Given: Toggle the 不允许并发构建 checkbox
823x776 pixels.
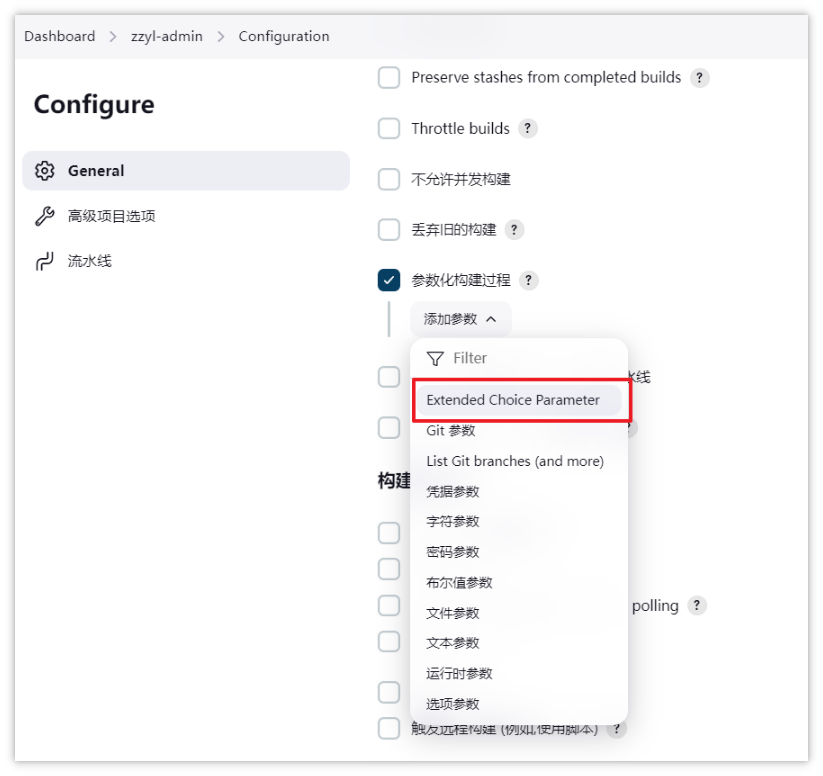Looking at the screenshot, I should (x=389, y=179).
